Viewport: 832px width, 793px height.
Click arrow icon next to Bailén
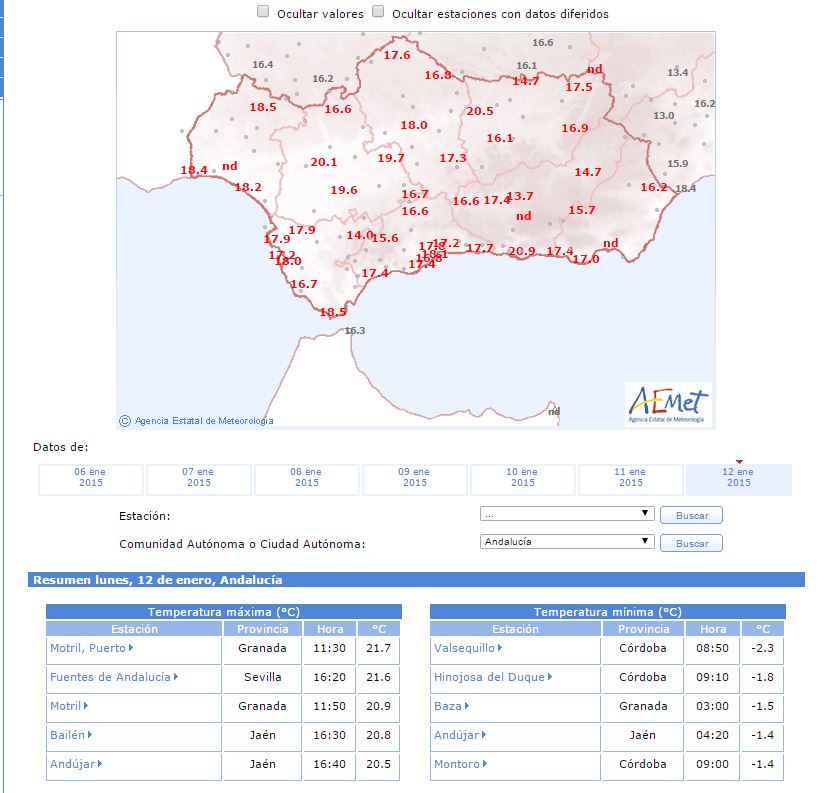pyautogui.click(x=90, y=735)
